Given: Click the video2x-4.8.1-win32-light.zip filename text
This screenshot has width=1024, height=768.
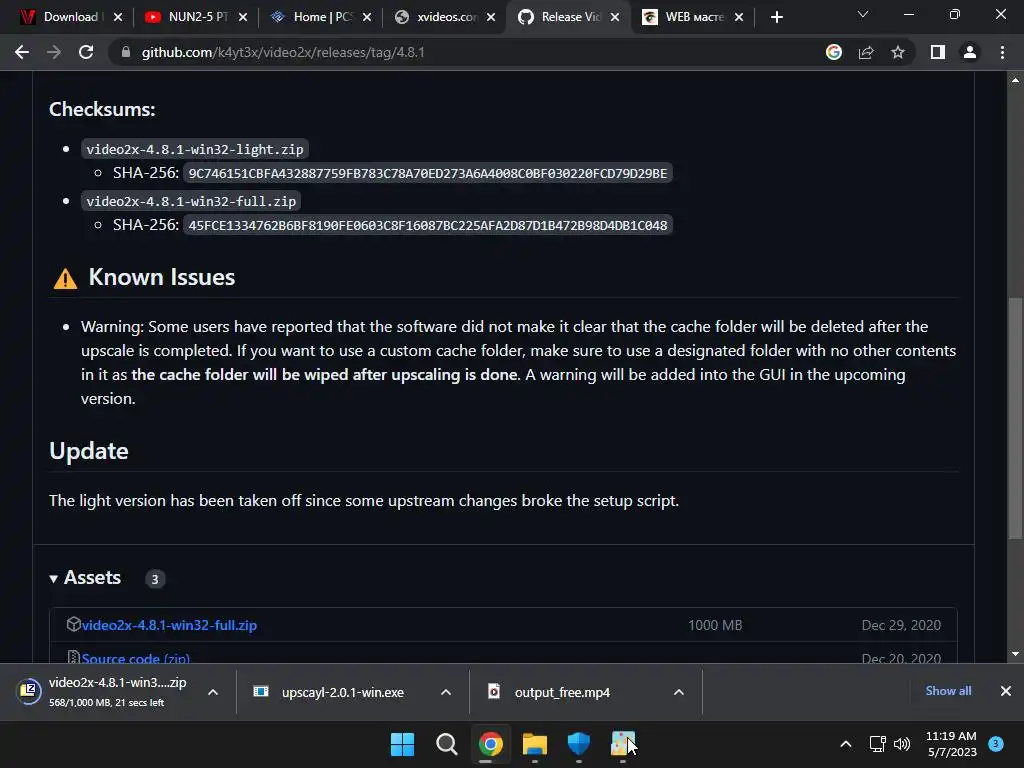Looking at the screenshot, I should [x=195, y=149].
